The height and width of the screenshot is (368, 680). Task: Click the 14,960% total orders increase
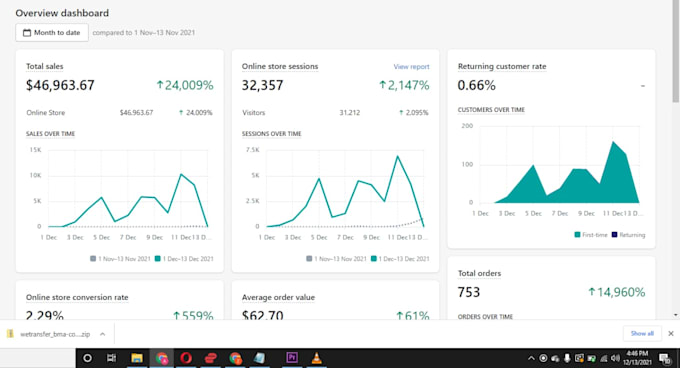click(617, 293)
